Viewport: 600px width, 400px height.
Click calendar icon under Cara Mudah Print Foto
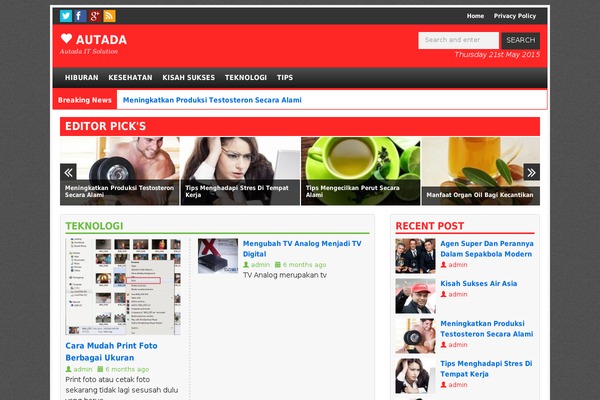[x=100, y=369]
